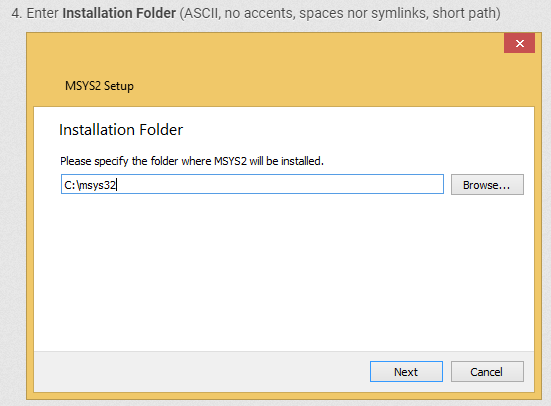The image size is (551, 406).
Task: Cancel the MSYS2 setup
Action: [x=487, y=371]
